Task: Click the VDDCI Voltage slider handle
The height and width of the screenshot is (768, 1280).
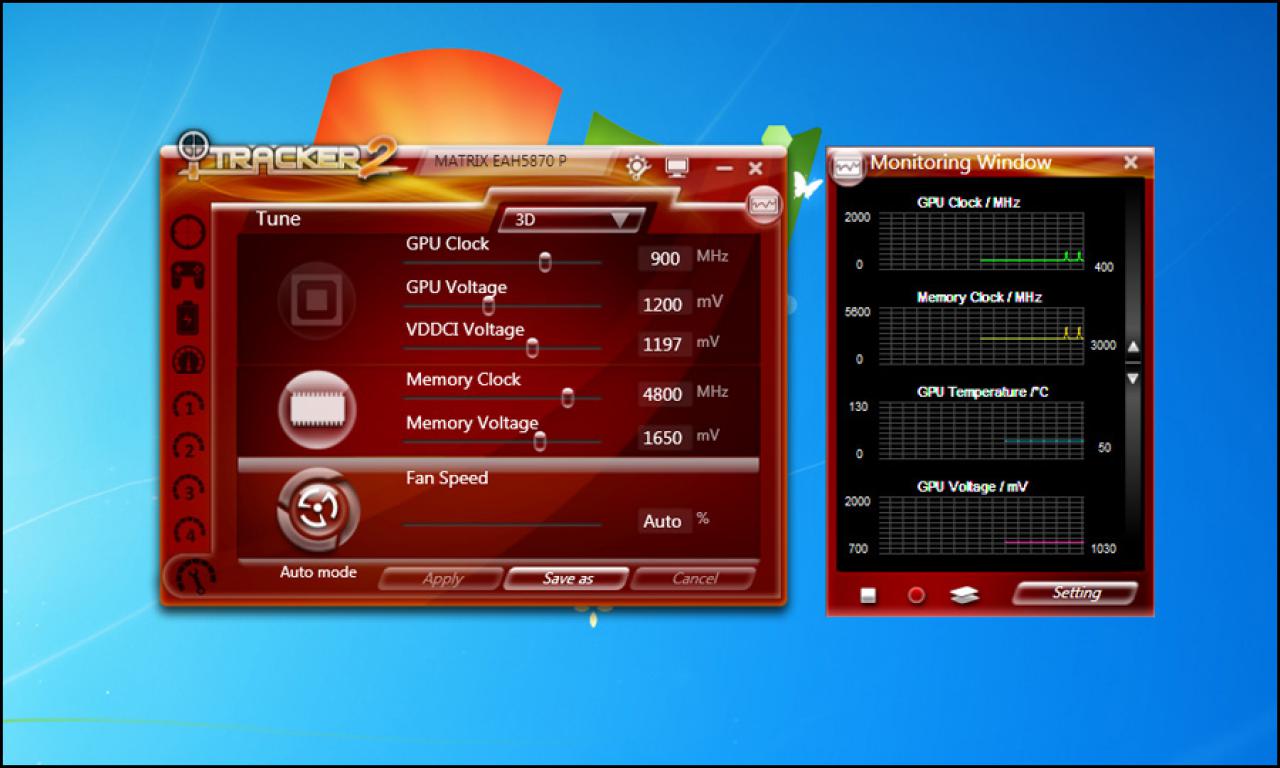Action: click(x=532, y=347)
